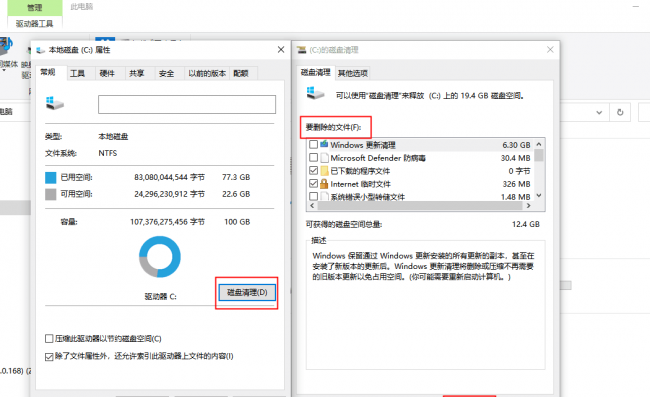Open the 以前的版本 tab
Image resolution: width=650 pixels, height=397 pixels.
point(207,73)
